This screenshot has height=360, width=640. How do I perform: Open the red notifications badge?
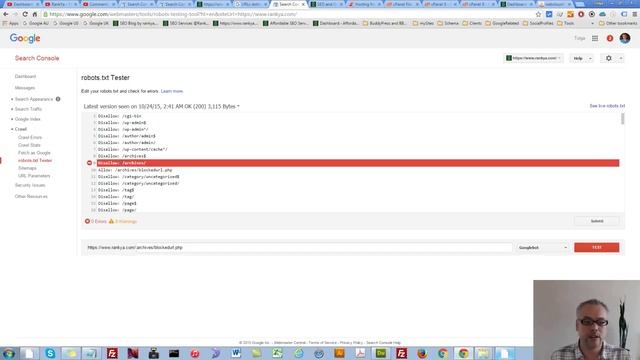tap(610, 38)
